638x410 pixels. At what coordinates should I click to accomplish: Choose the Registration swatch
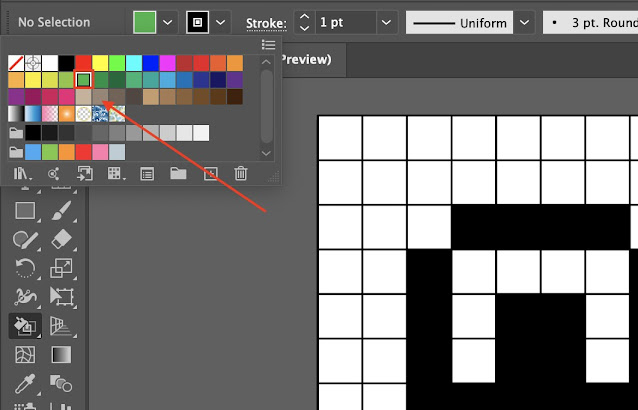coord(33,63)
